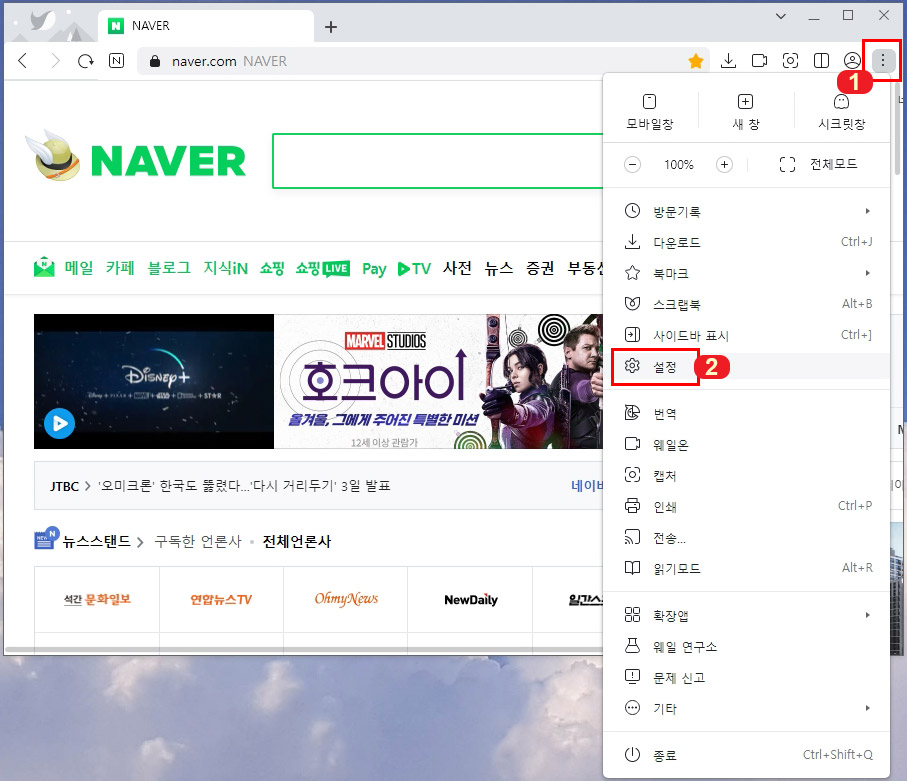
Task: Open a 모바일창 mobile window from the menu
Action: pos(651,110)
